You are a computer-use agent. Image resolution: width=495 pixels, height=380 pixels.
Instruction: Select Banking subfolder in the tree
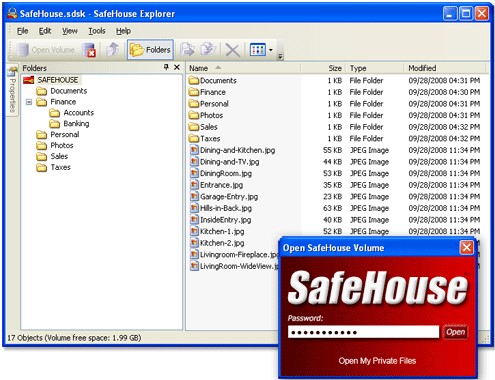pos(76,124)
